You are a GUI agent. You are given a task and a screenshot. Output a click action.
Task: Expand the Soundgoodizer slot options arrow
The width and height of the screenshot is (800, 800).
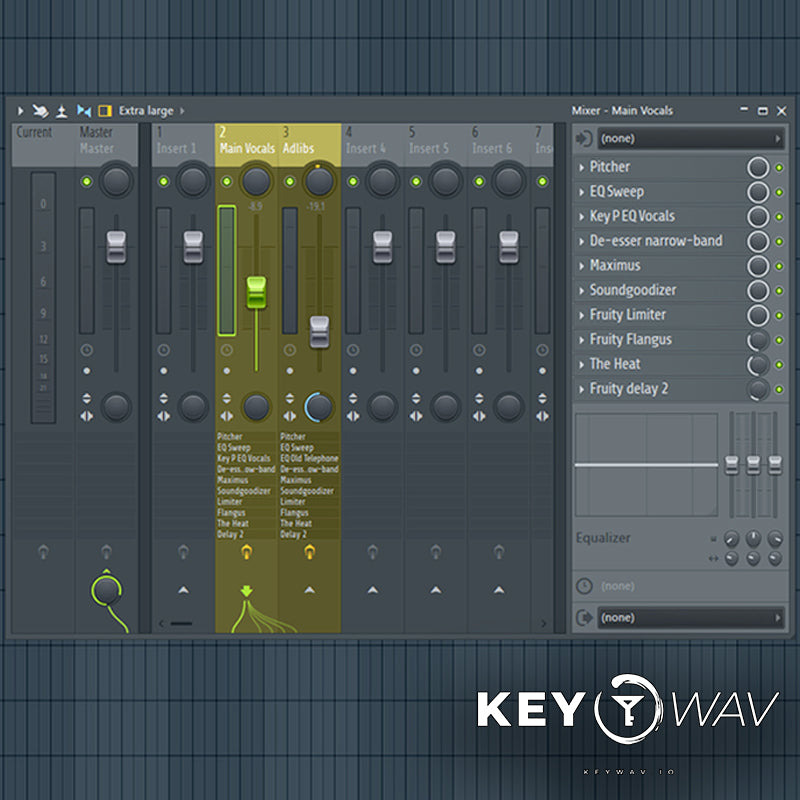[x=582, y=291]
